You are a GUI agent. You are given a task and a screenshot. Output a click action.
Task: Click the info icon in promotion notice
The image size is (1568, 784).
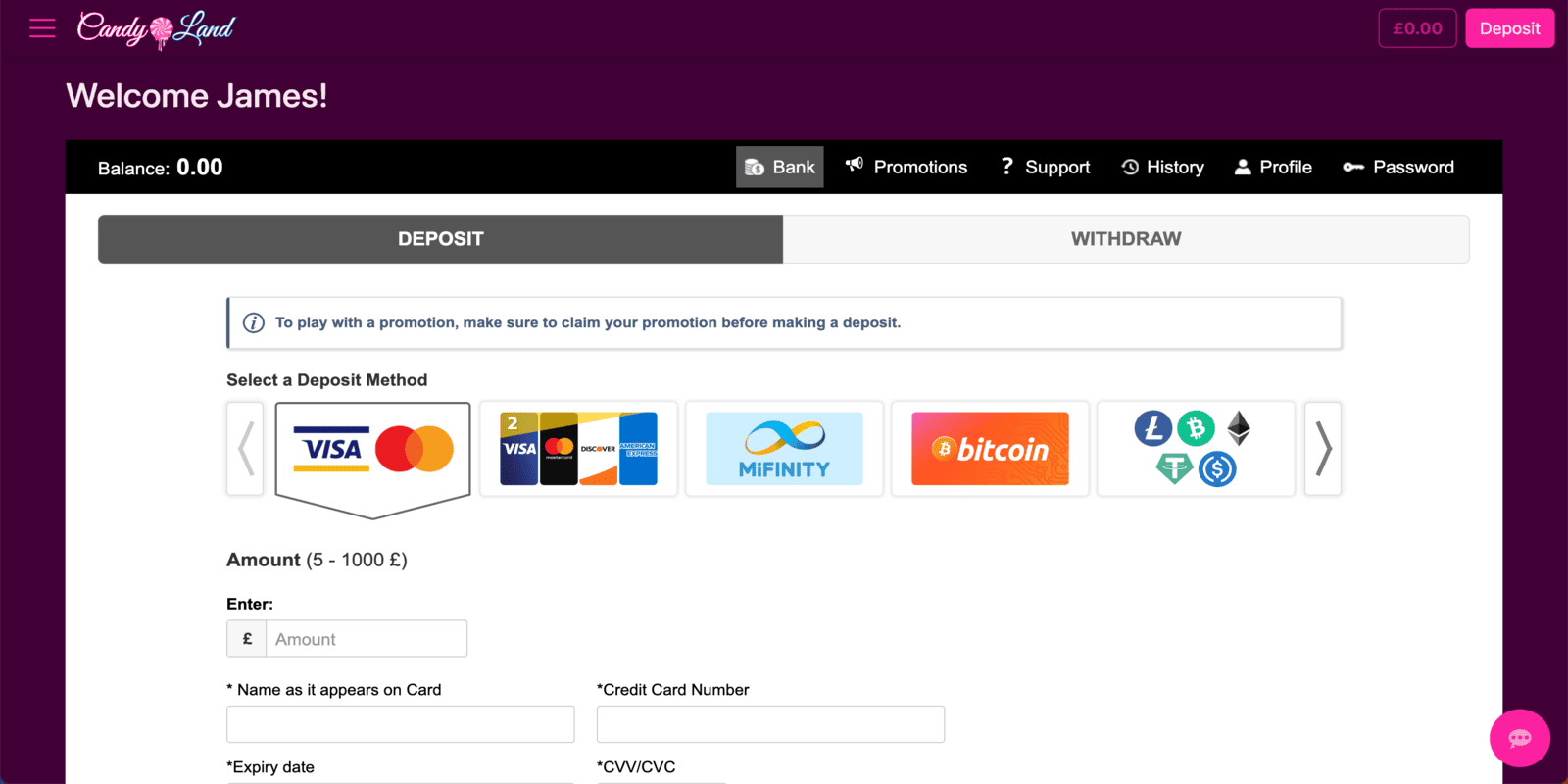pos(254,323)
